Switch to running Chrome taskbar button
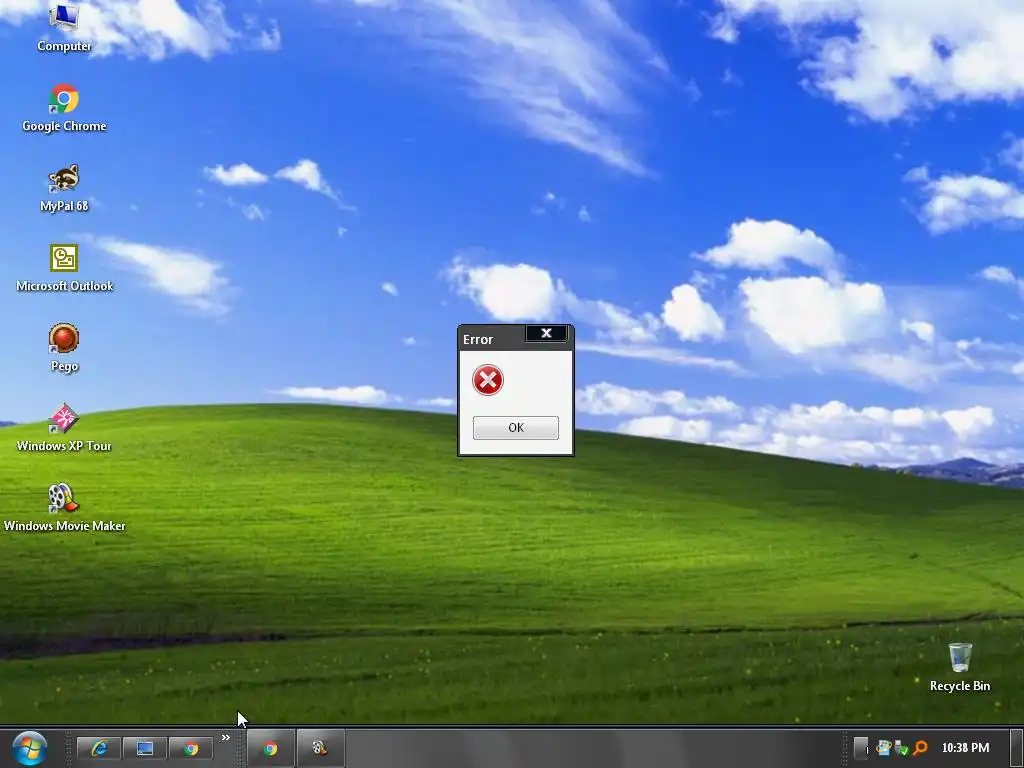Image resolution: width=1024 pixels, height=768 pixels. point(270,748)
